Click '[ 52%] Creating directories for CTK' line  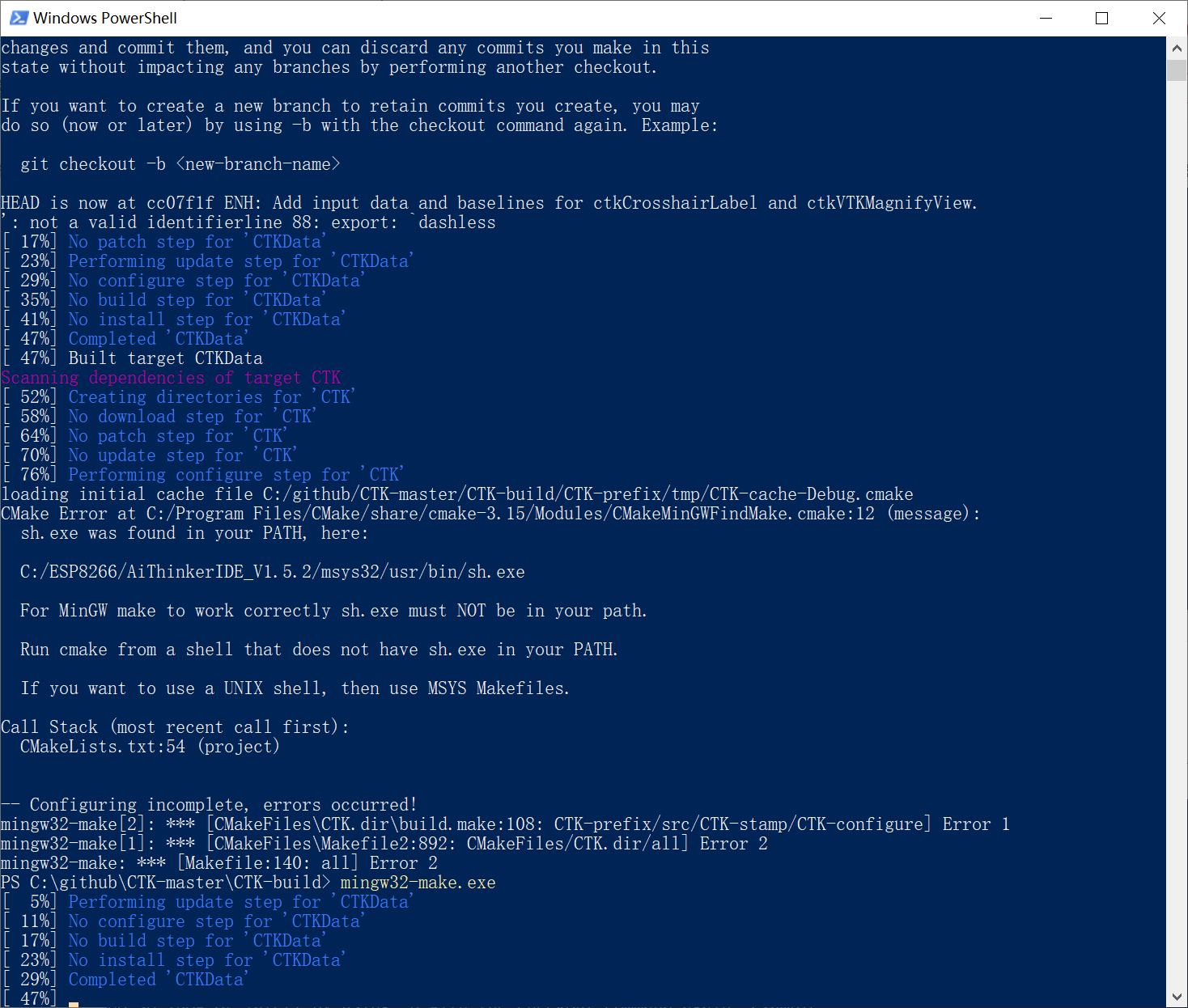coord(178,397)
